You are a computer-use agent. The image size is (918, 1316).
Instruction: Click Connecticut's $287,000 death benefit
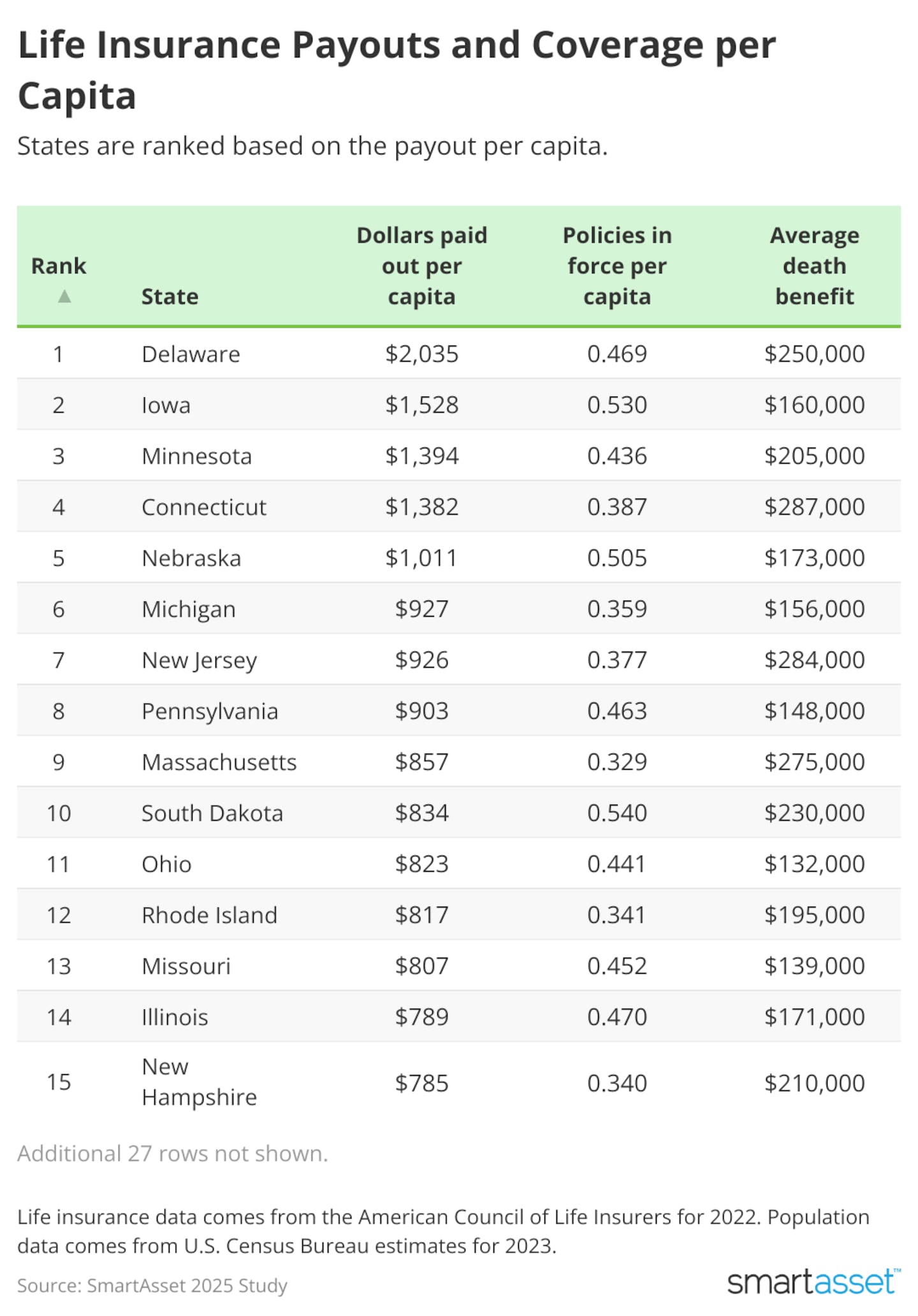[x=814, y=507]
